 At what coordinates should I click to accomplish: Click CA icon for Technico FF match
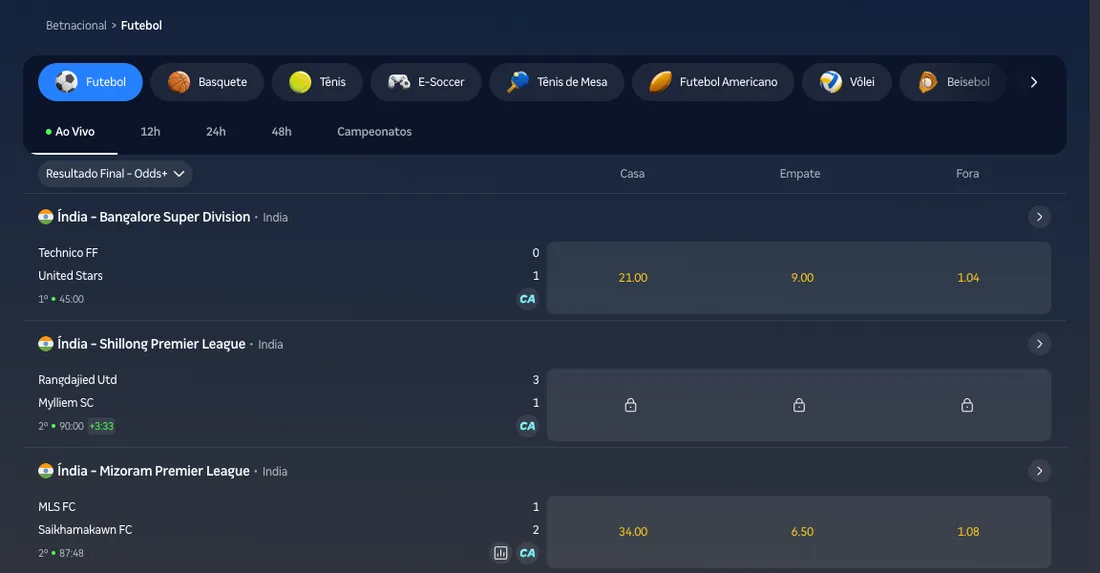[x=527, y=299]
